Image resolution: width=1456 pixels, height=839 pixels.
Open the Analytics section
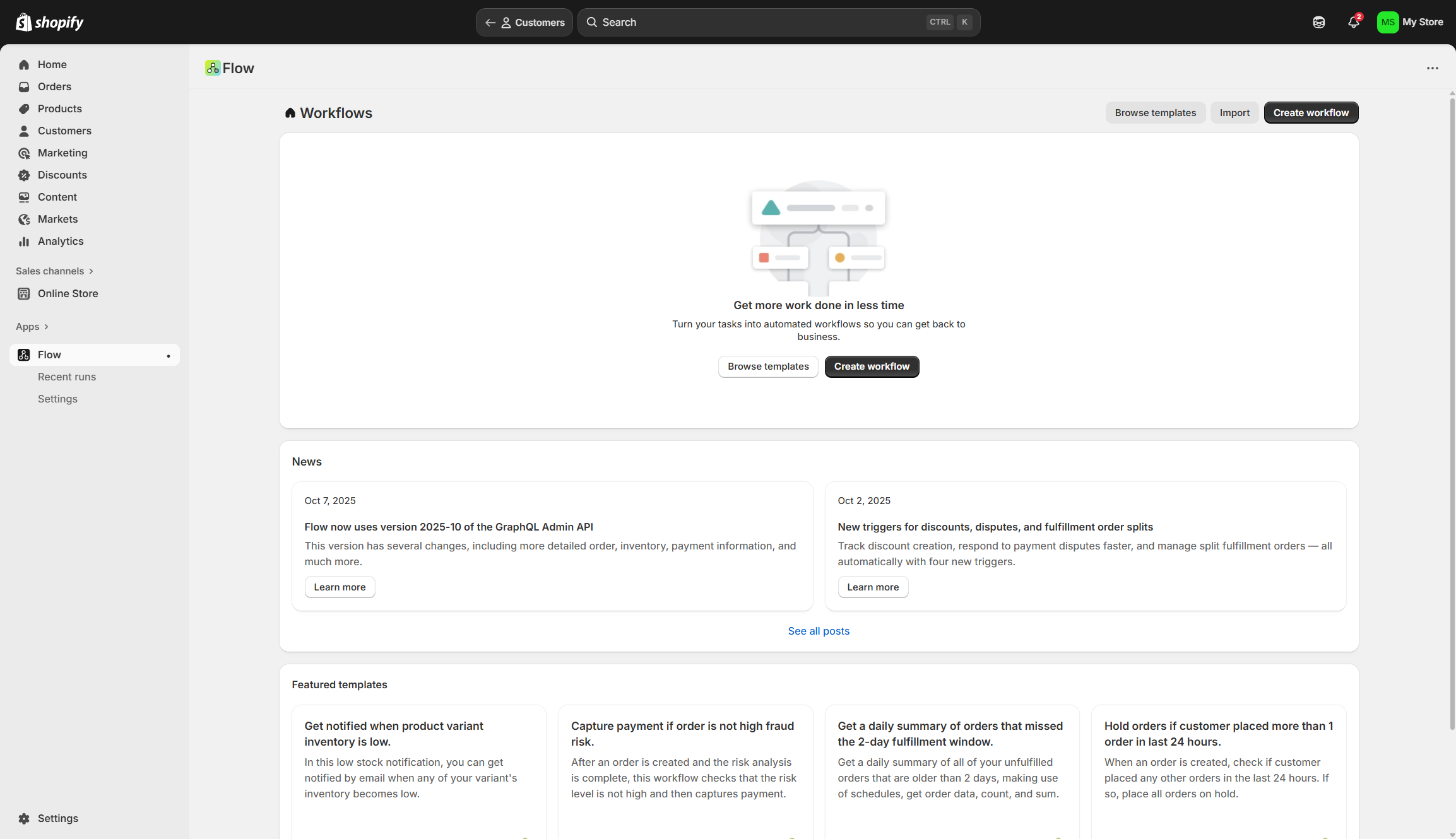[x=60, y=241]
